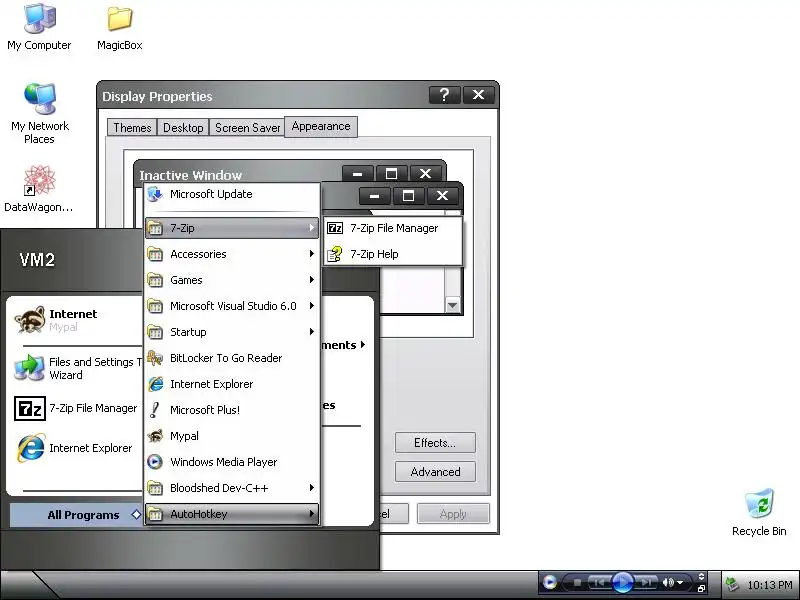800x600 pixels.
Task: Open the volume dropdown arrow in media toolbar
Action: coord(681,583)
